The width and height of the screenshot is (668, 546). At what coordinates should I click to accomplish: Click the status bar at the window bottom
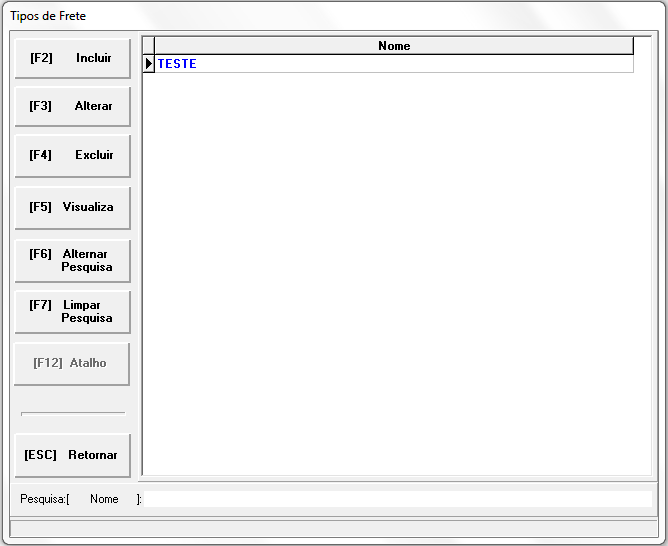pyautogui.click(x=333, y=526)
